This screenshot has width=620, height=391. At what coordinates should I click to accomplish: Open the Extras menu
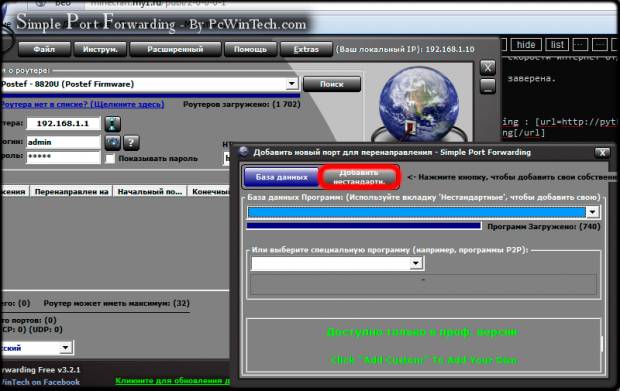306,49
